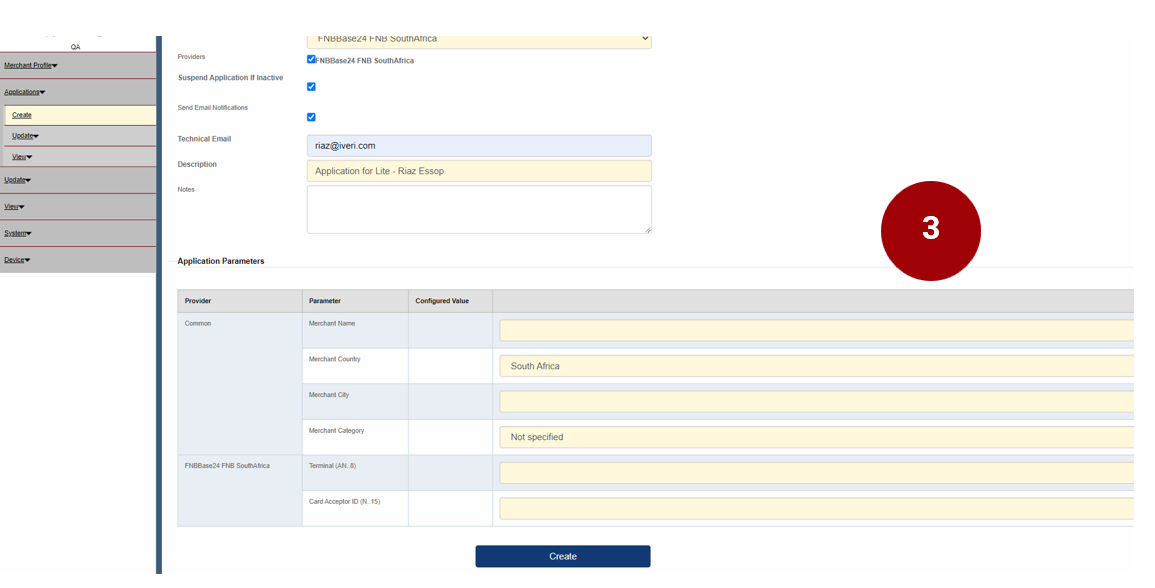The image size is (1155, 588).
Task: Disable Send Email Notifications checkbox
Action: [x=311, y=117]
